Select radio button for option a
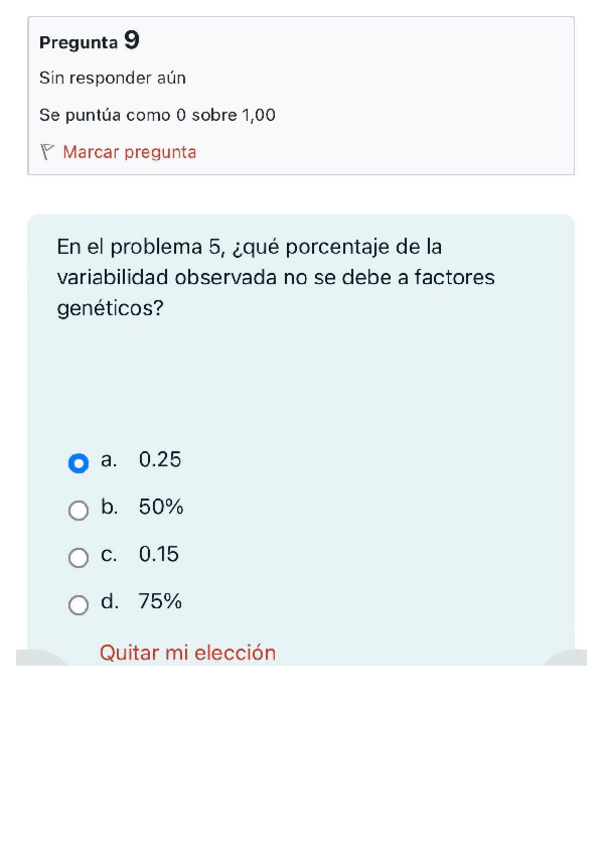 click(78, 463)
